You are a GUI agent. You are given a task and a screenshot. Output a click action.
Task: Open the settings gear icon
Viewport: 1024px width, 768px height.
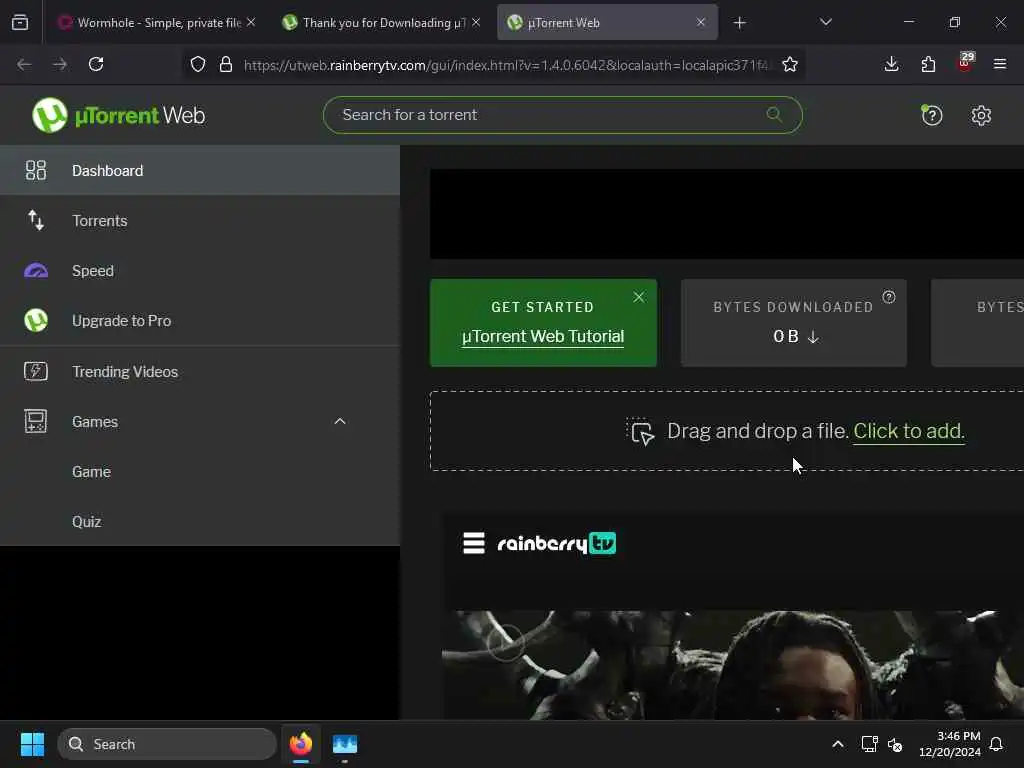pos(981,116)
